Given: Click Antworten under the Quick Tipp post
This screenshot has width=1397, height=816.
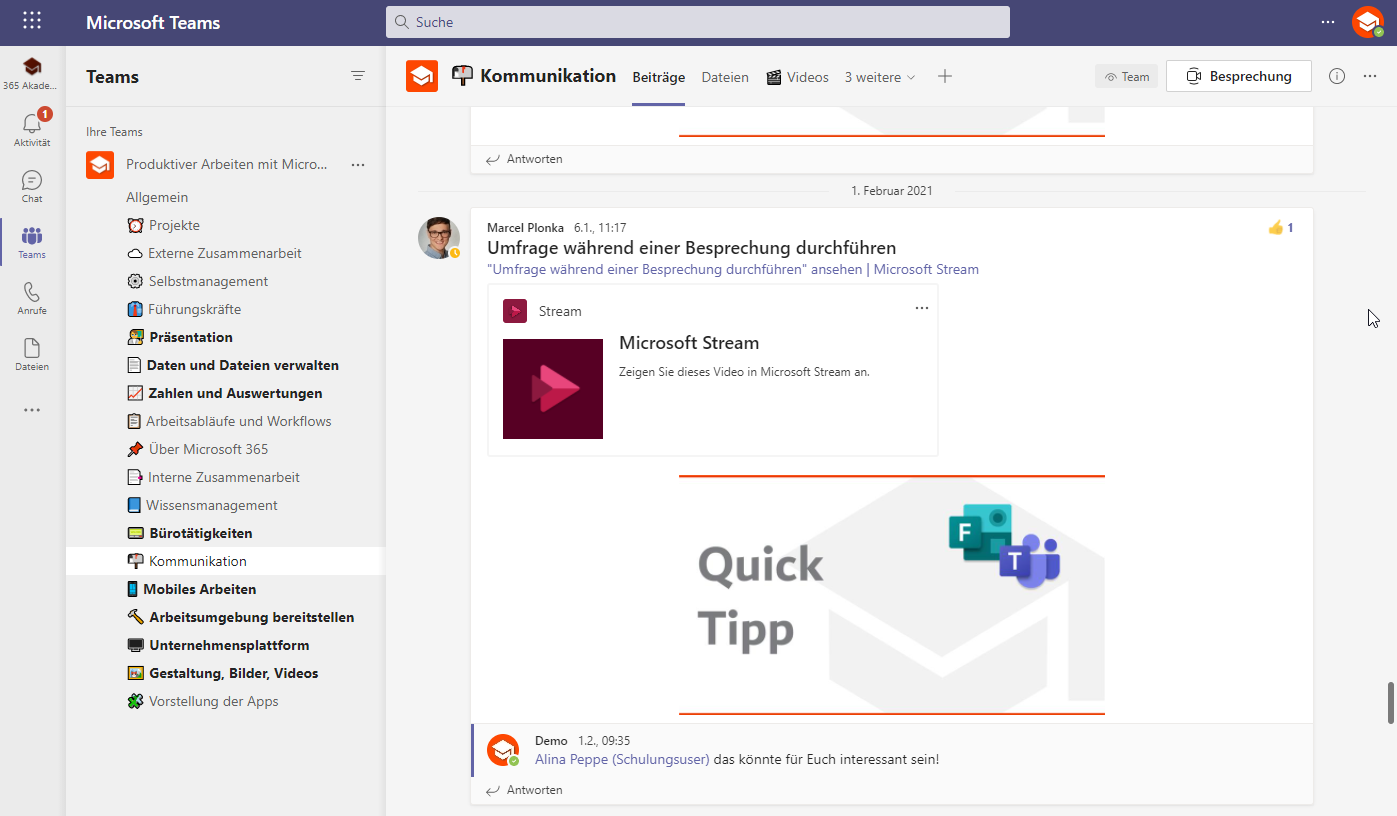Looking at the screenshot, I should [524, 790].
